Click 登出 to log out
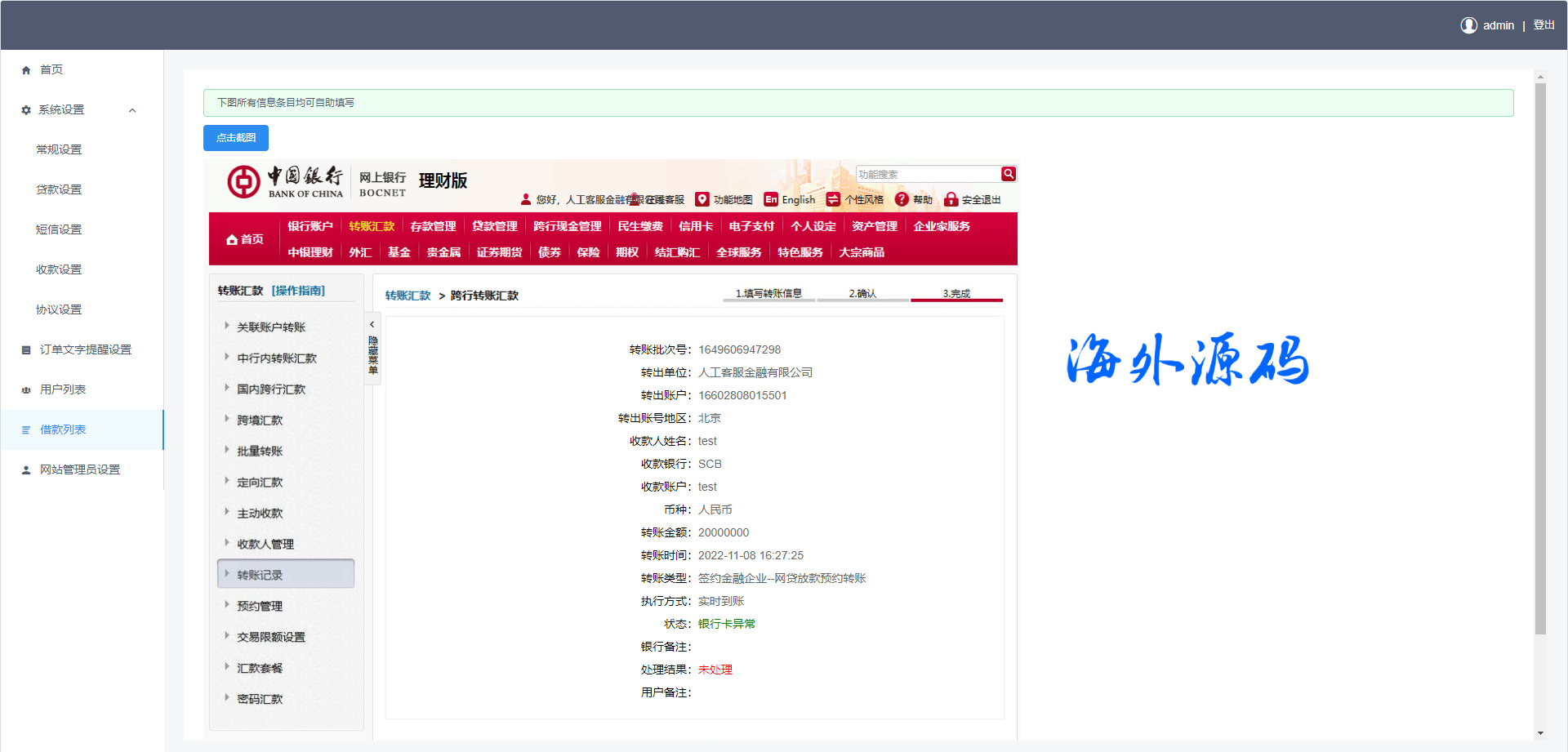This screenshot has height=752, width=1568. (1543, 25)
